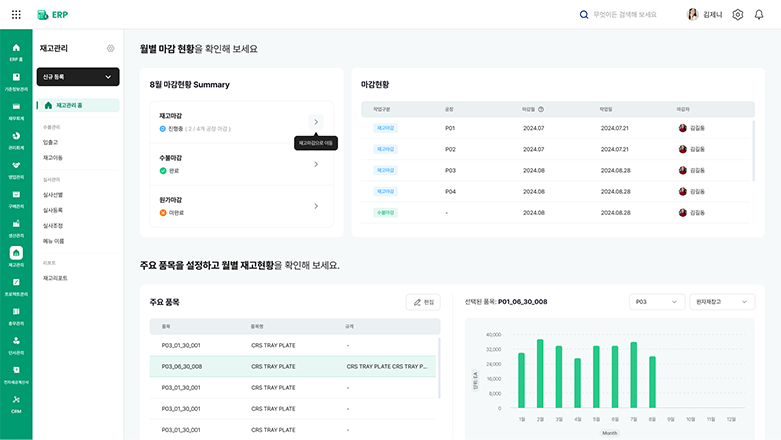
Task: Click P02 cell in 마감현황 table
Action: (x=450, y=149)
